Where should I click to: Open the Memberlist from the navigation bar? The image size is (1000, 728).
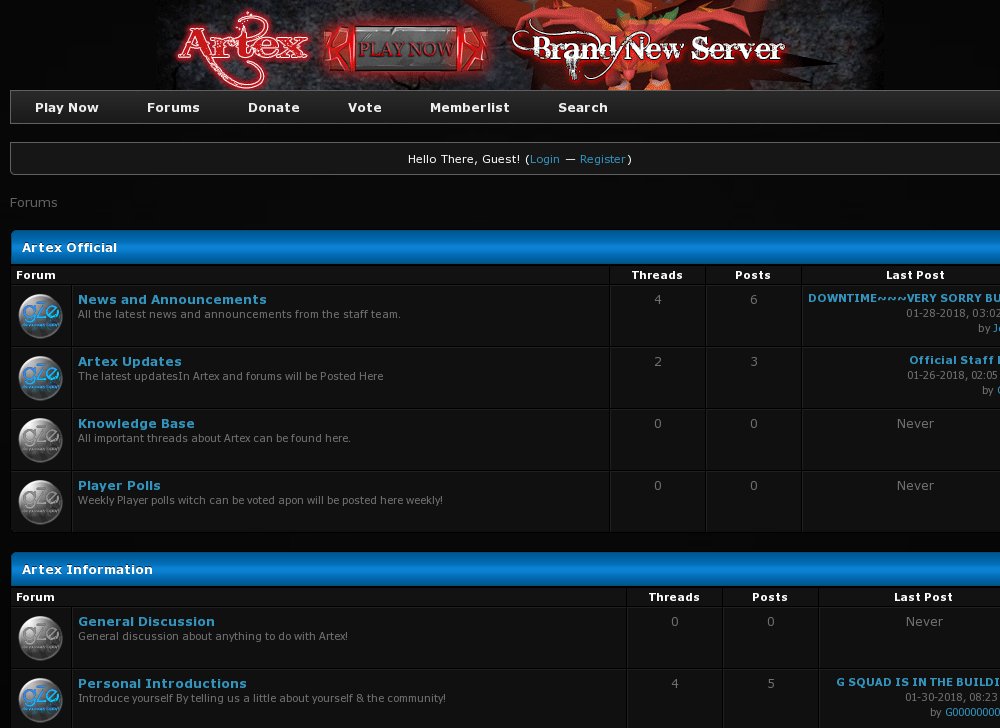[469, 107]
